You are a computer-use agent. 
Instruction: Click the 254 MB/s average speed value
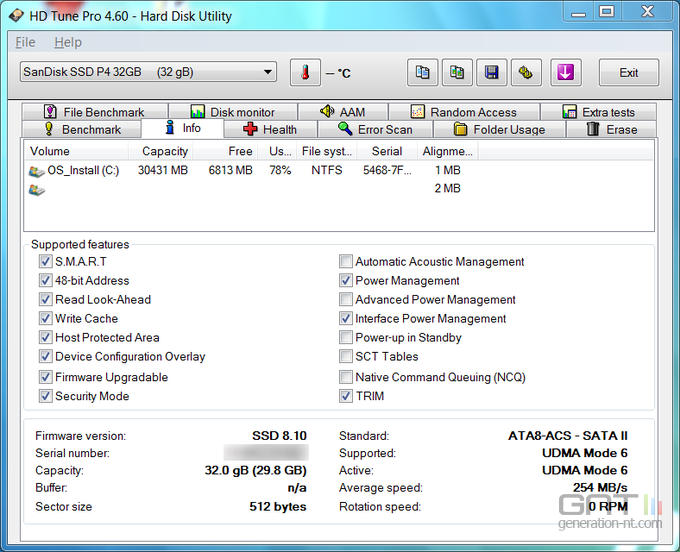[600, 488]
